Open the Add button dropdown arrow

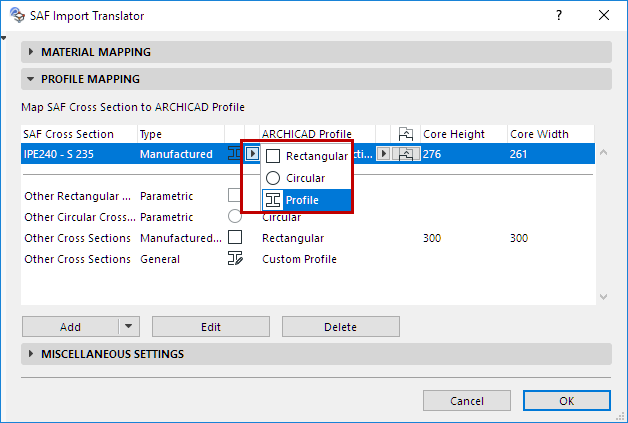pyautogui.click(x=129, y=326)
